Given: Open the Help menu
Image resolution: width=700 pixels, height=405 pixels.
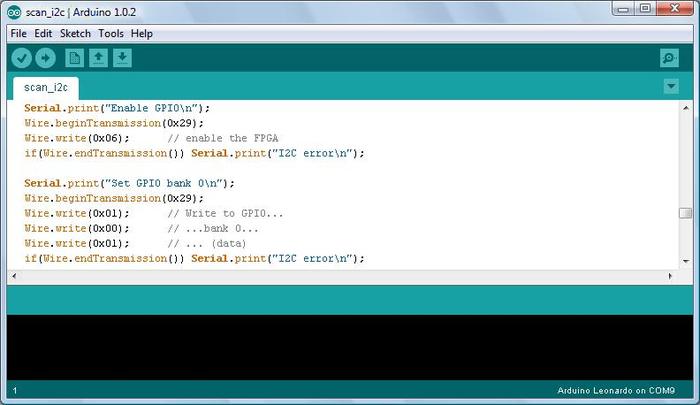Looking at the screenshot, I should [142, 33].
